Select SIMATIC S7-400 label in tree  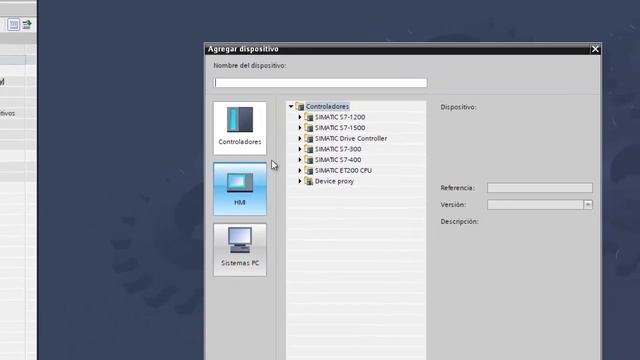(x=338, y=160)
